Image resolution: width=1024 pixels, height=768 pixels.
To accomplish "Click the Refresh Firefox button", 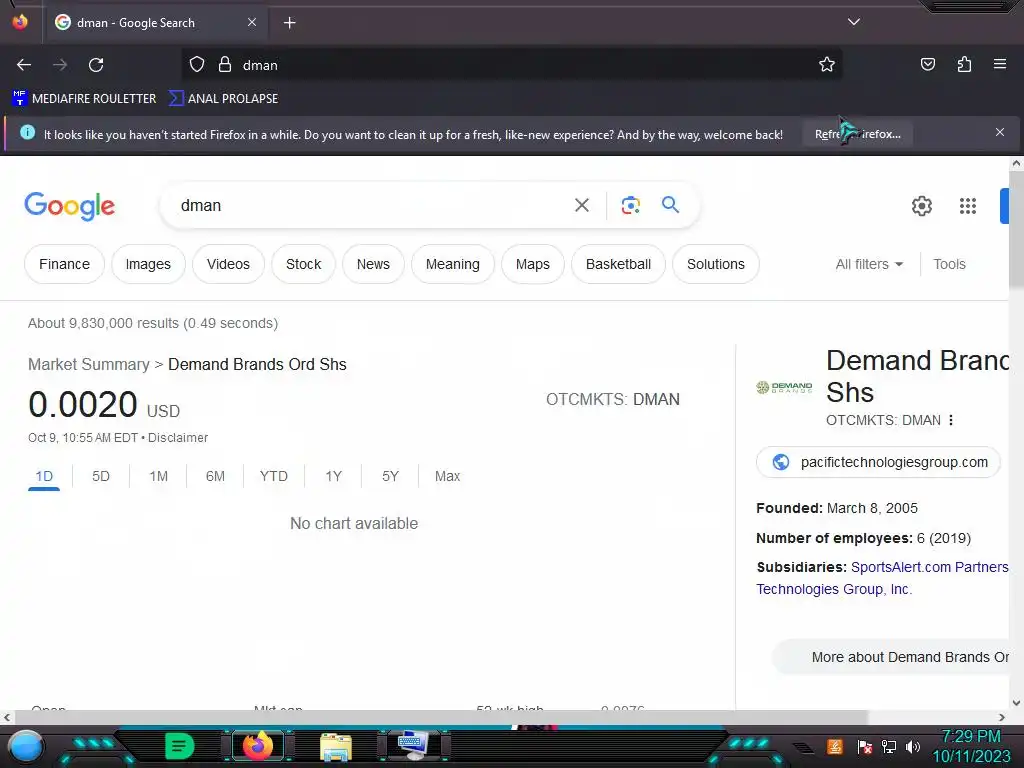I will coord(857,134).
